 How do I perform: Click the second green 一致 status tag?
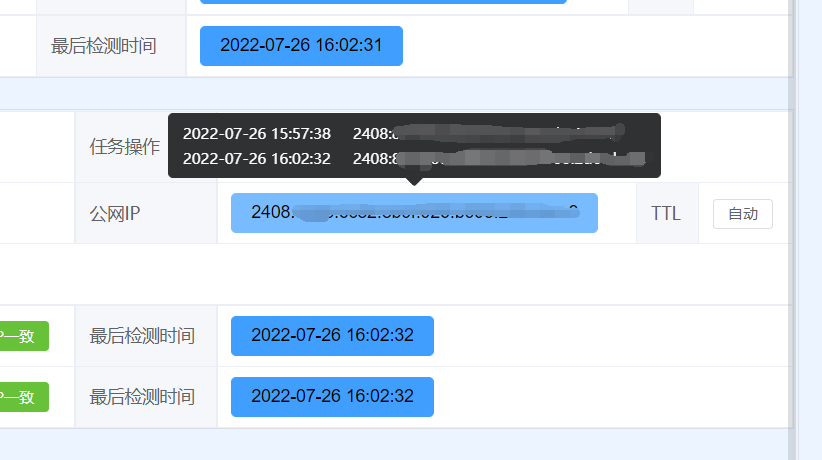point(24,397)
